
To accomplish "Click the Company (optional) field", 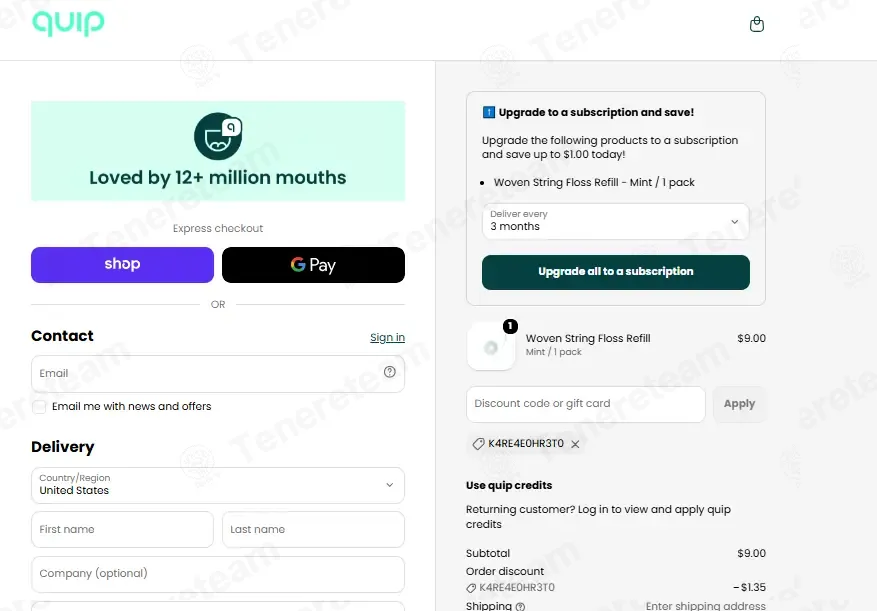I will 218,574.
